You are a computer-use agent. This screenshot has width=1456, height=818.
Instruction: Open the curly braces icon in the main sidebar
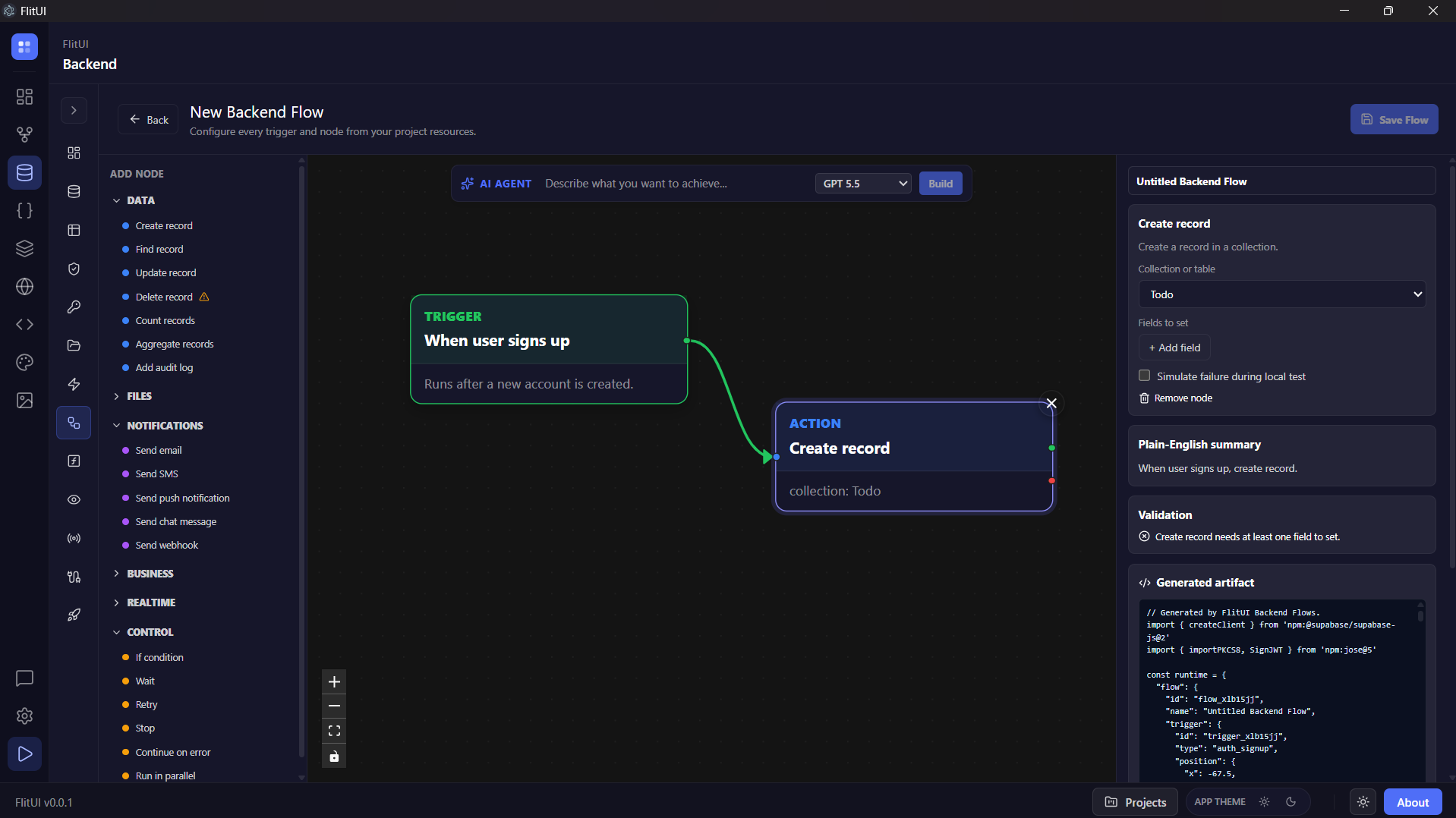[x=24, y=210]
